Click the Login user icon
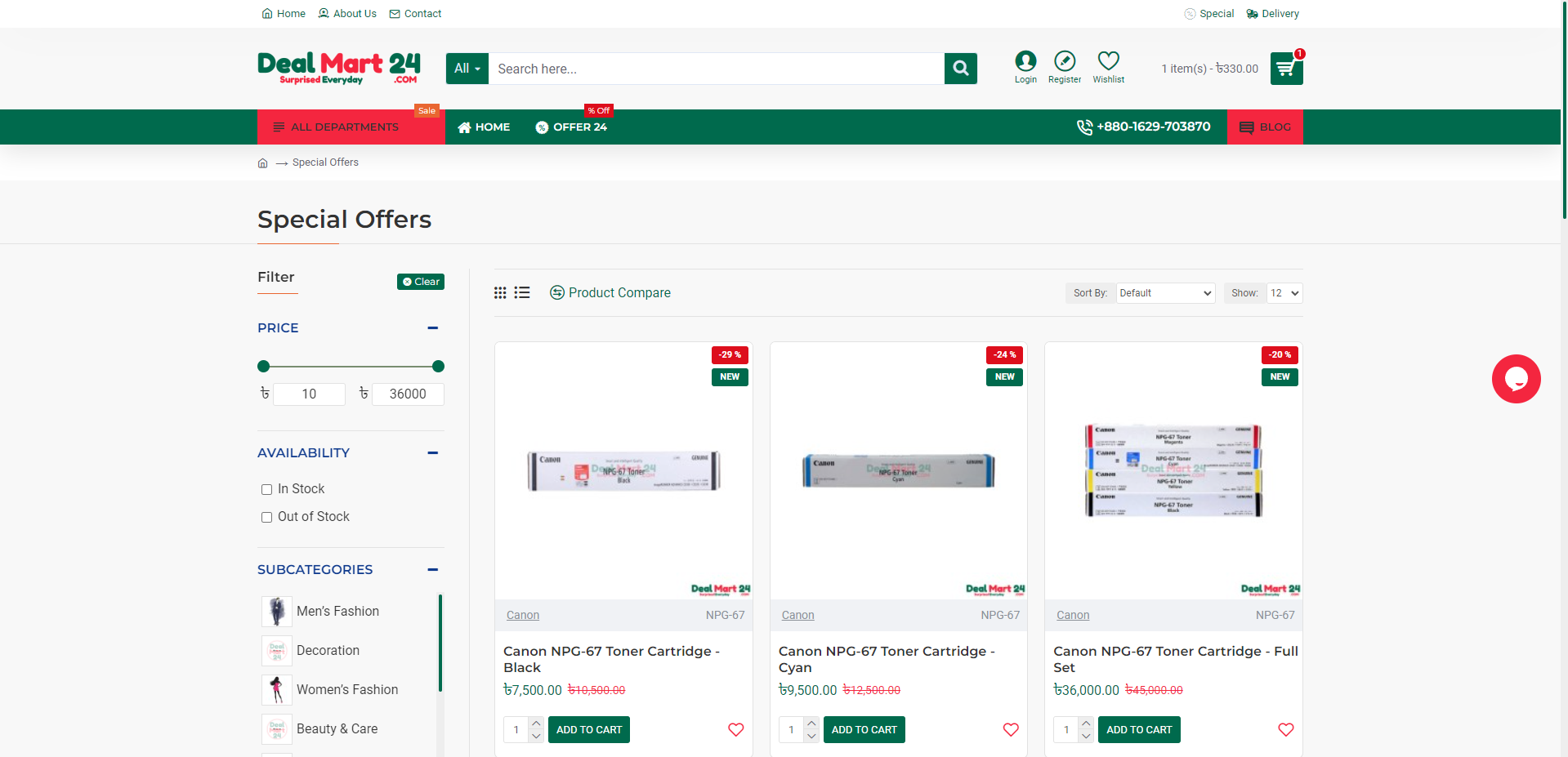This screenshot has width=1568, height=757. tap(1025, 61)
